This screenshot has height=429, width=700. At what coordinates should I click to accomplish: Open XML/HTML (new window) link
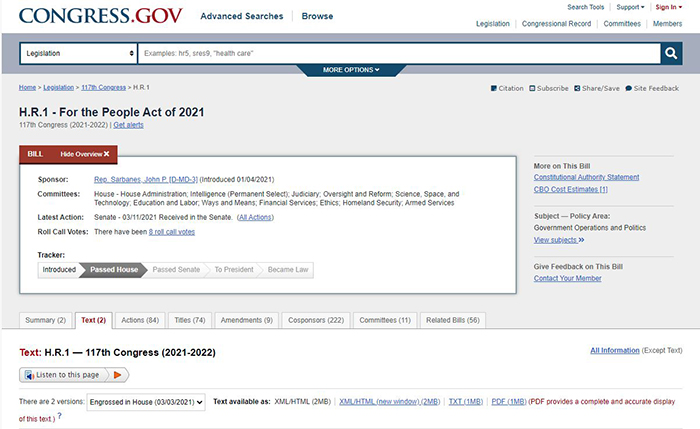point(389,402)
